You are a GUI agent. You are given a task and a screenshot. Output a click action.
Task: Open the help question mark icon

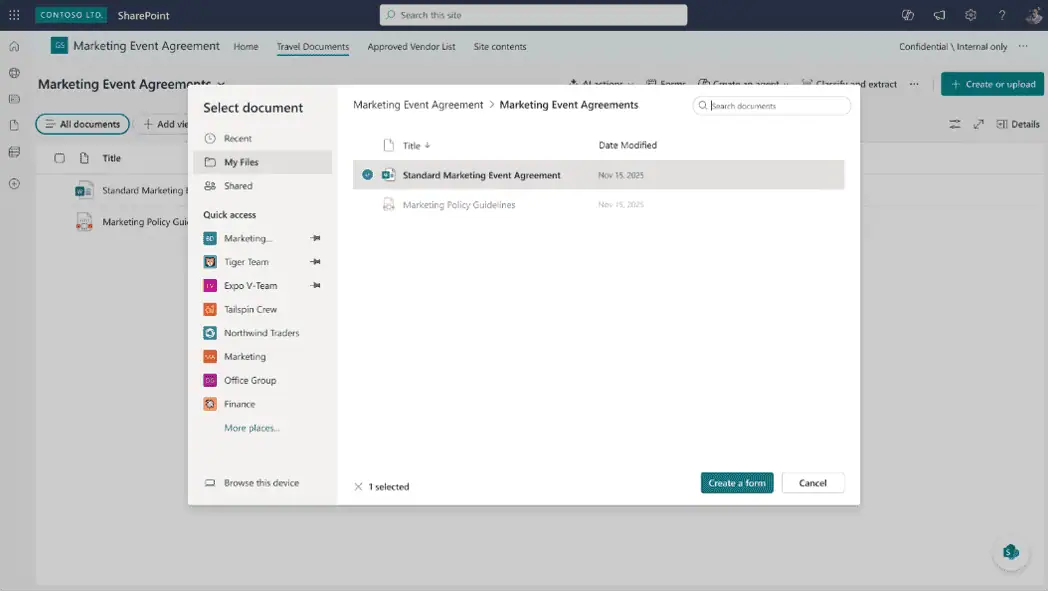point(1002,15)
